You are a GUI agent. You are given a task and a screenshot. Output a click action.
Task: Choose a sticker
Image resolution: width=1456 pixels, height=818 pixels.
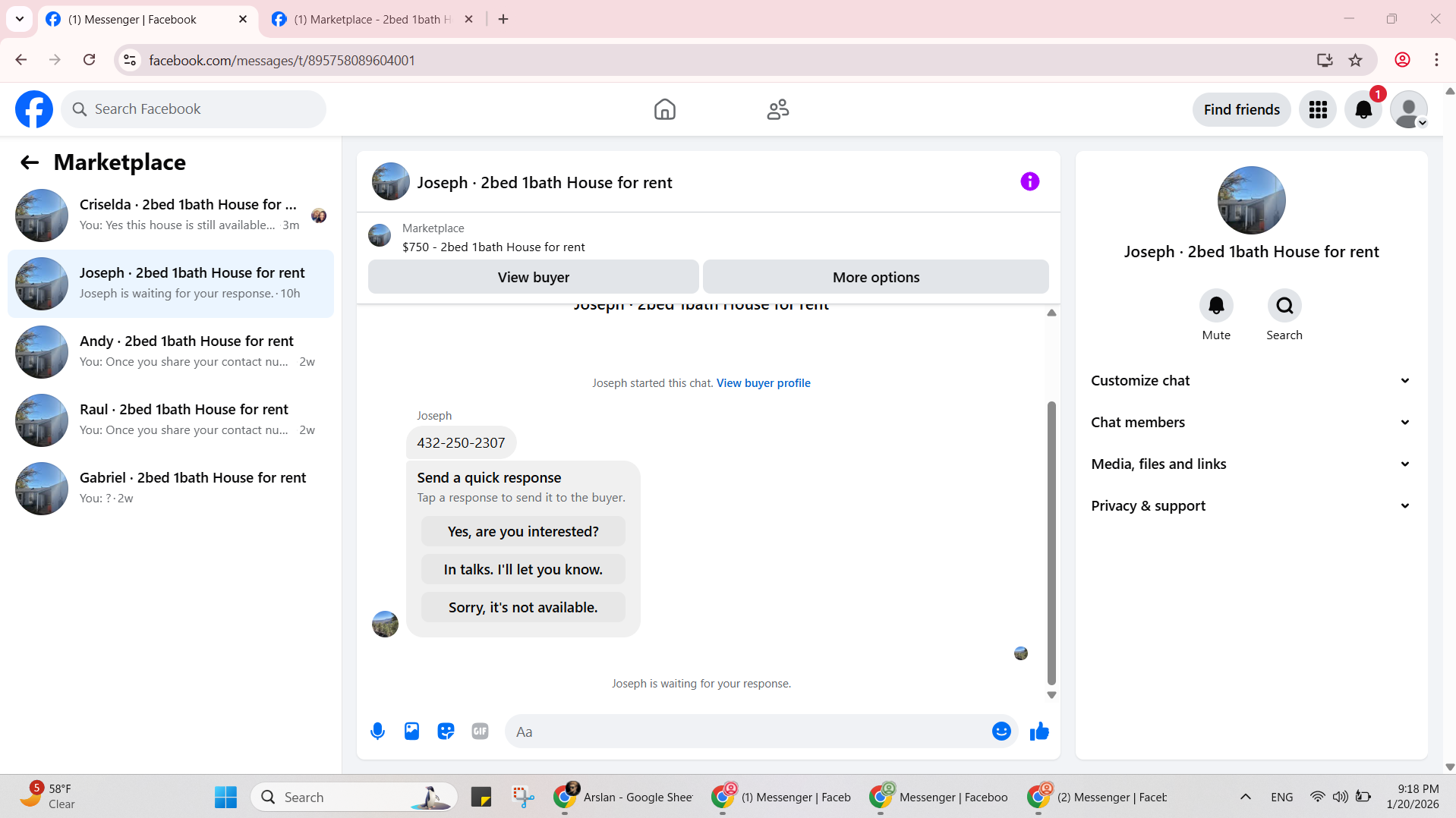pyautogui.click(x=446, y=731)
